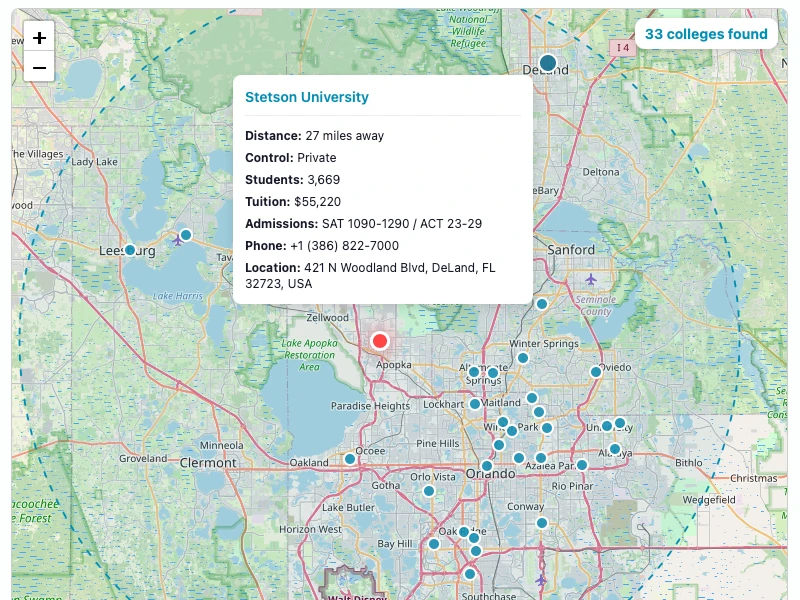Click the '33 colleges found' badge
800x600 pixels.
click(x=706, y=34)
